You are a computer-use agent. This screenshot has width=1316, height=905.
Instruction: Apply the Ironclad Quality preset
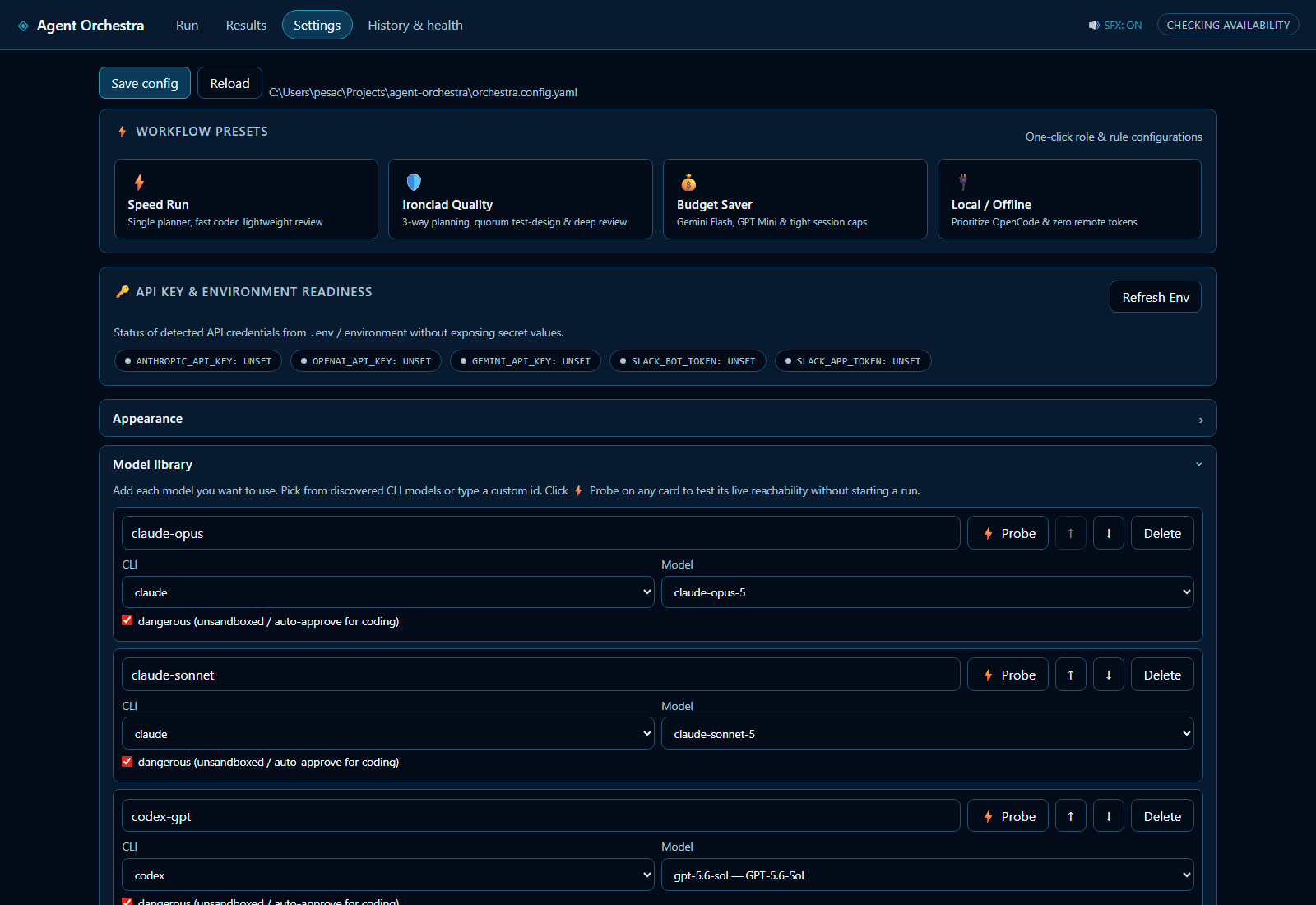pyautogui.click(x=521, y=199)
